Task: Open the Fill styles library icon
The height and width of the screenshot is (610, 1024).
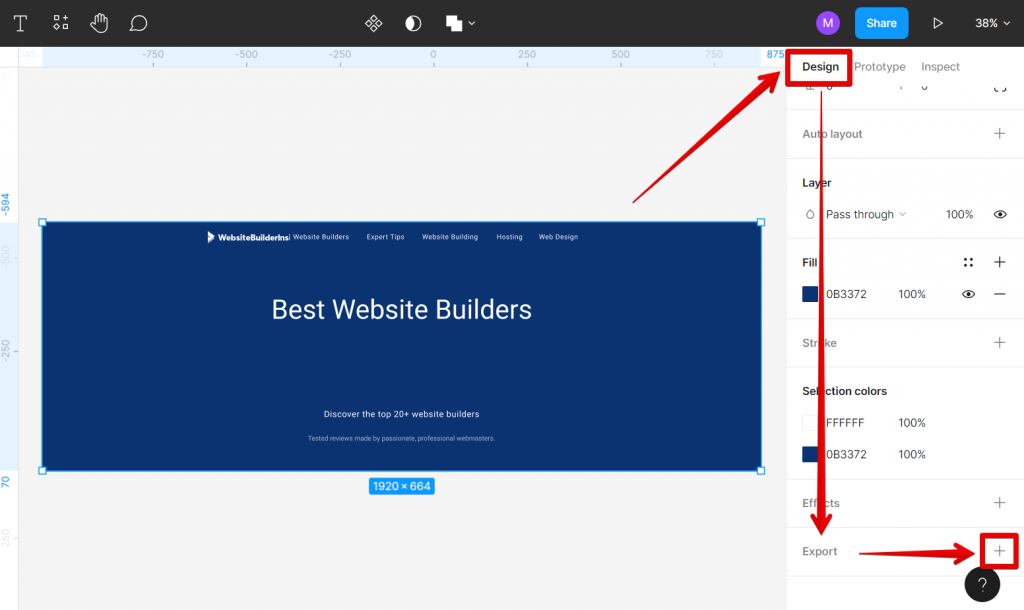Action: click(x=968, y=262)
